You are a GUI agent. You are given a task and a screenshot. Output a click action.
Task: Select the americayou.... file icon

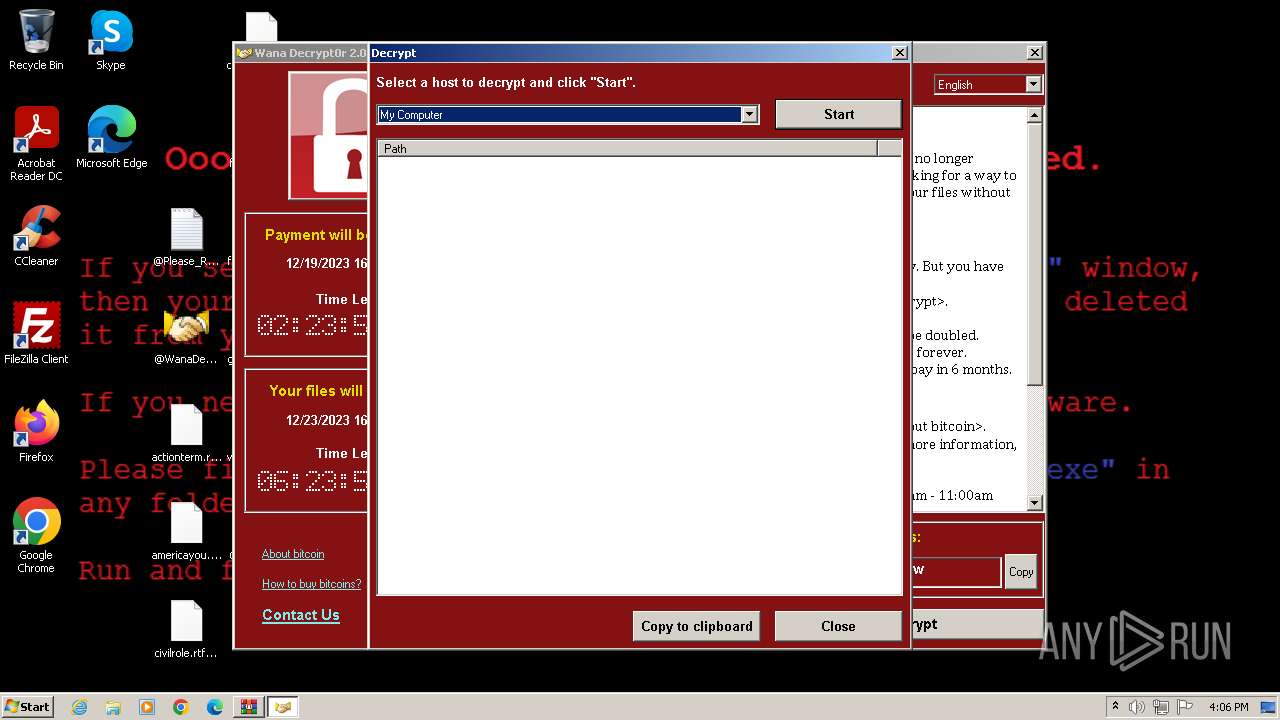(x=186, y=531)
